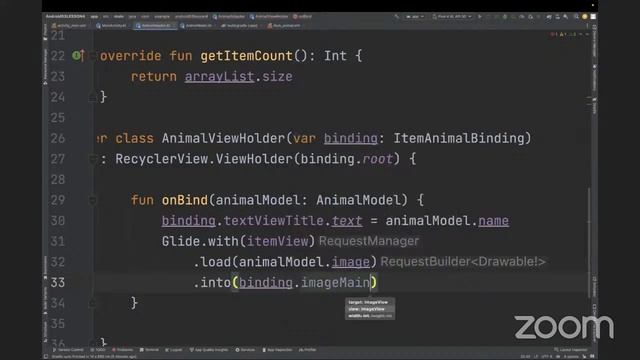
Task: Click the underlined arrayList reference on line 23
Action: pyautogui.click(x=220, y=77)
